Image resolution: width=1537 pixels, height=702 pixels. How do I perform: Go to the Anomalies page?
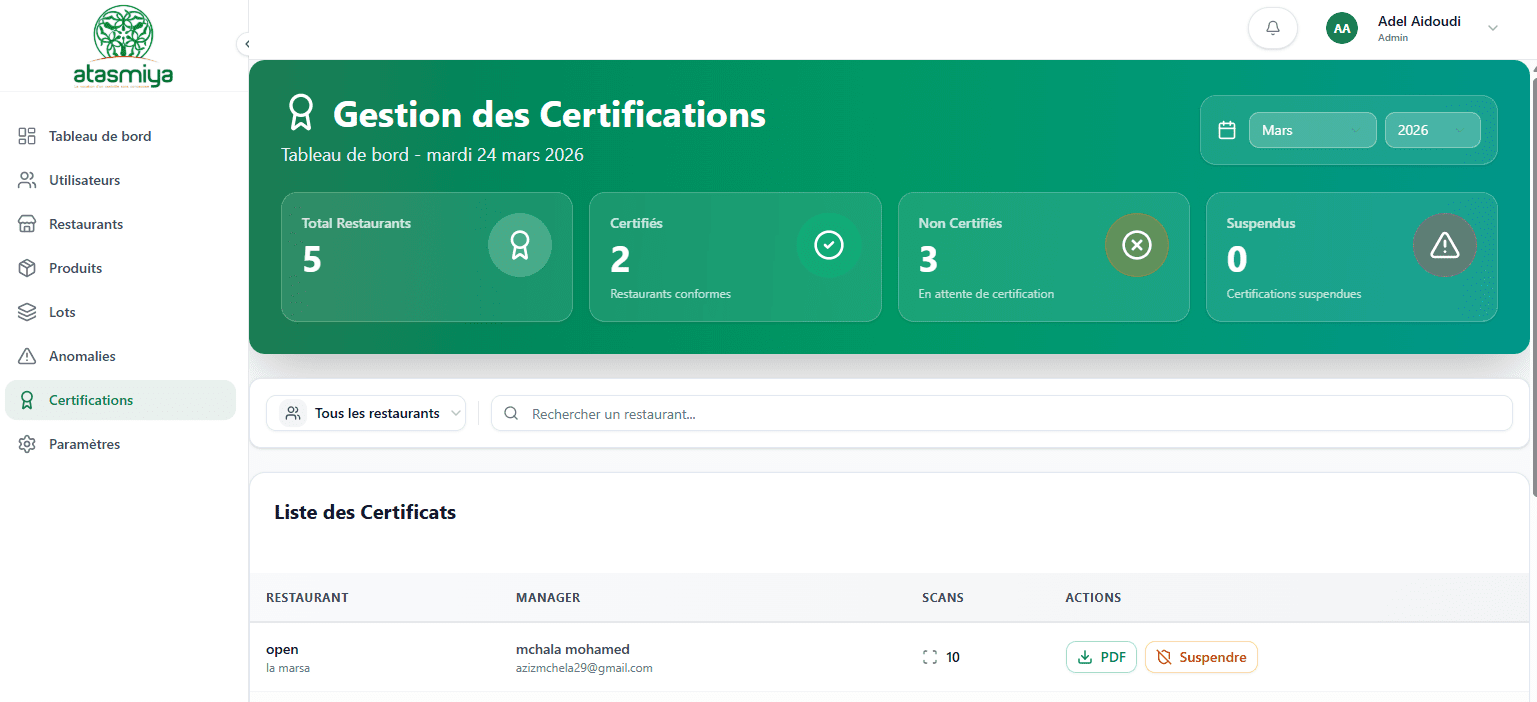(82, 356)
